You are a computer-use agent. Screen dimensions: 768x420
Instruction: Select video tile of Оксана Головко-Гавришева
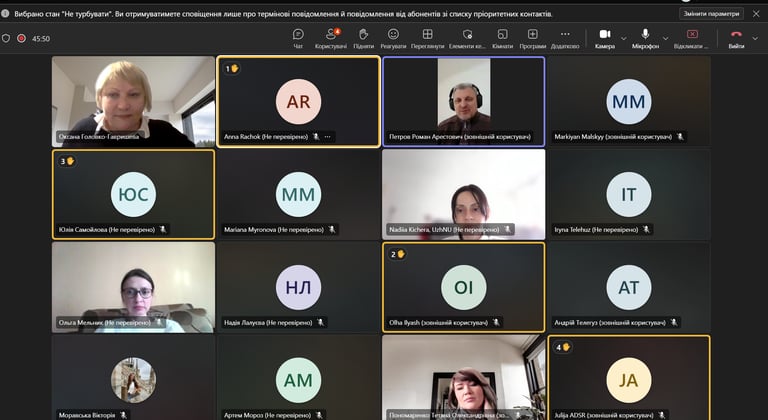pos(133,101)
